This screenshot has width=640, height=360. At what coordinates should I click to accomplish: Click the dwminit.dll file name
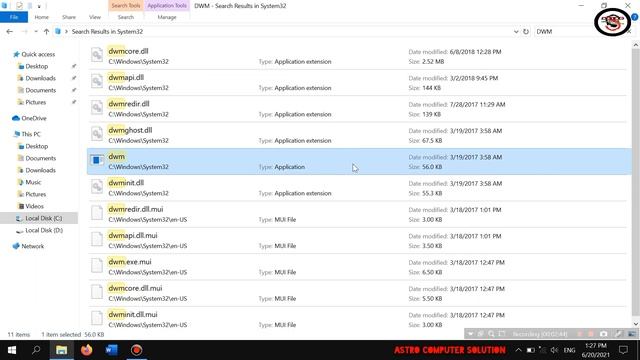tap(126, 183)
